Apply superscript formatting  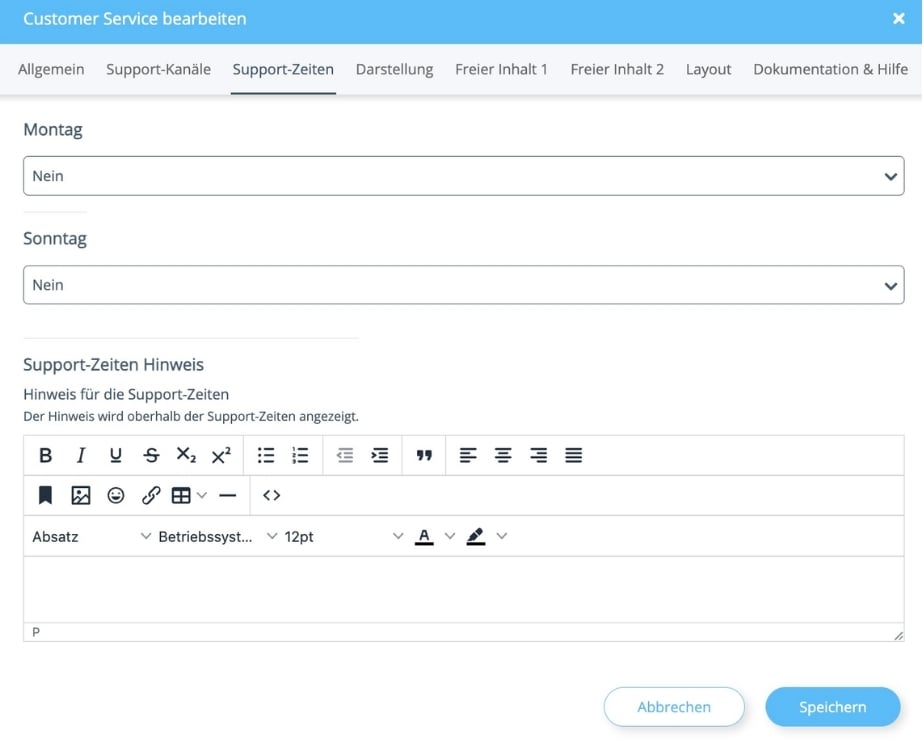pyautogui.click(x=221, y=456)
